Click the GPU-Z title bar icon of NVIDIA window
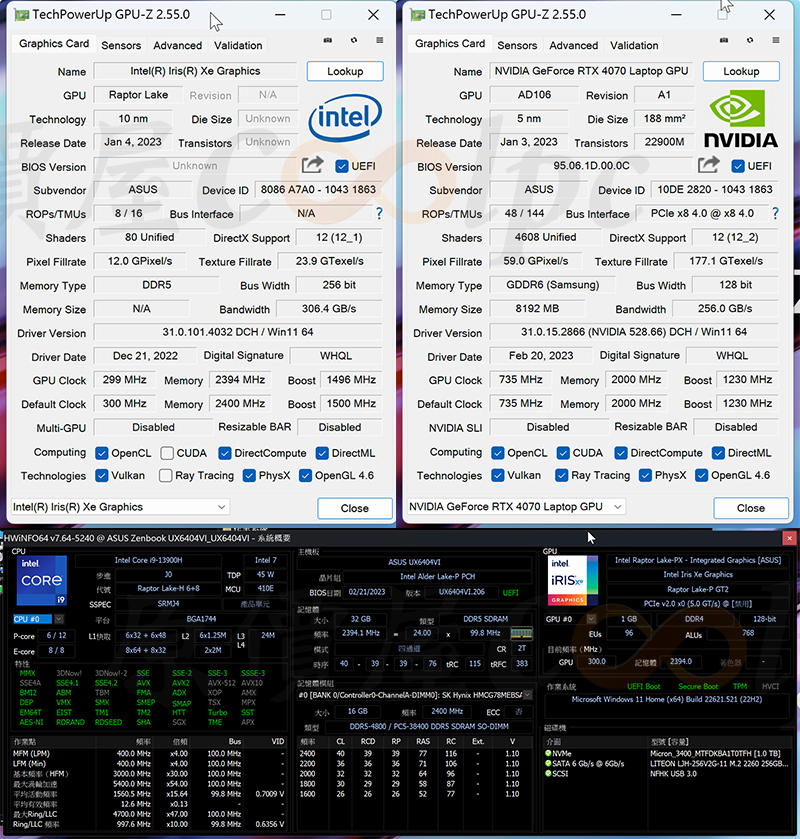The height and width of the screenshot is (839, 800). (417, 14)
